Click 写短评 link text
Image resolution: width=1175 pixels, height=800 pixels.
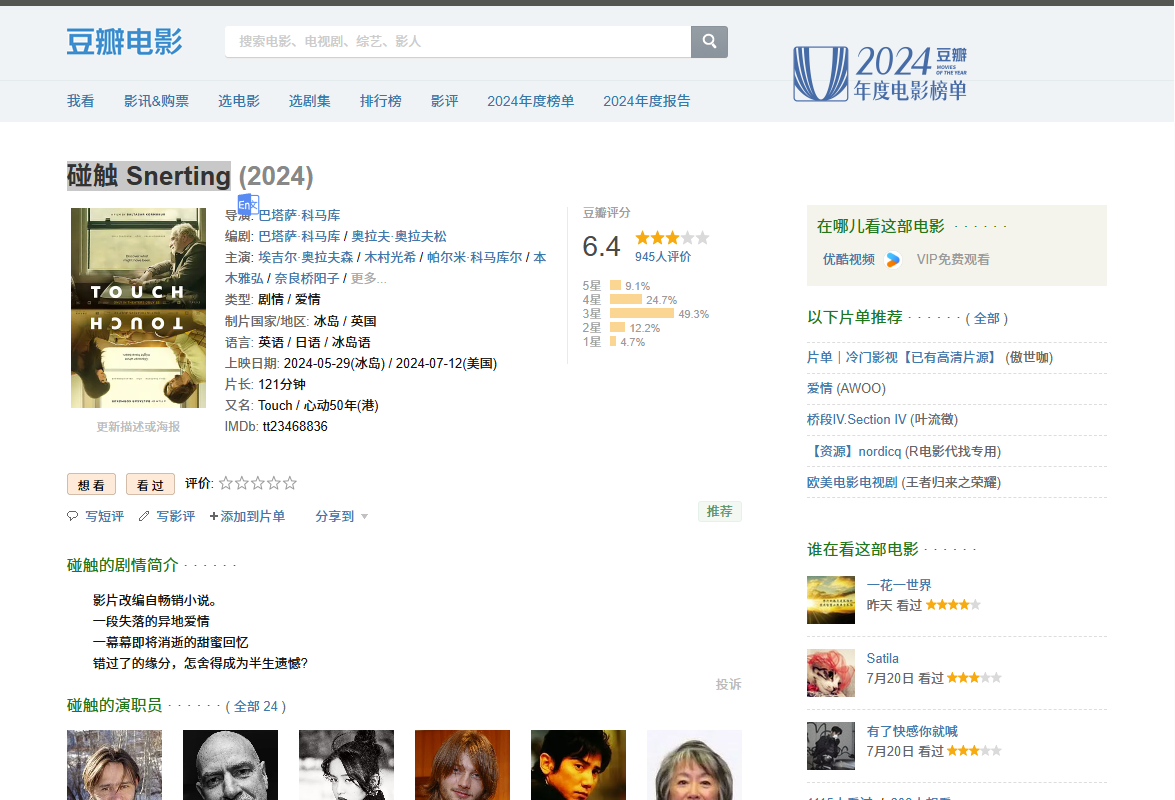tap(104, 516)
